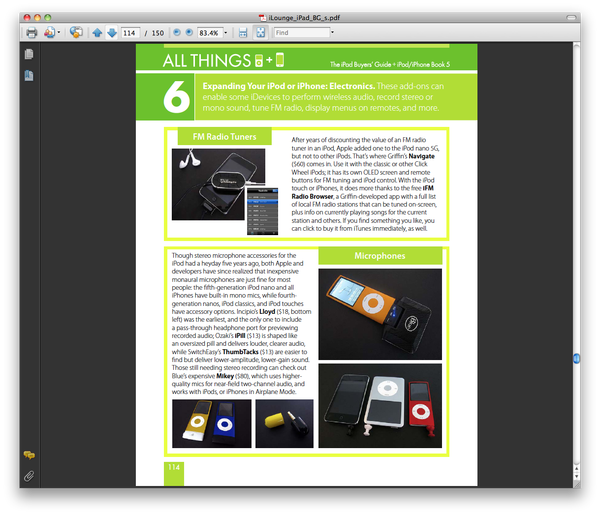Zoom out with the minus circle button

coord(177,33)
